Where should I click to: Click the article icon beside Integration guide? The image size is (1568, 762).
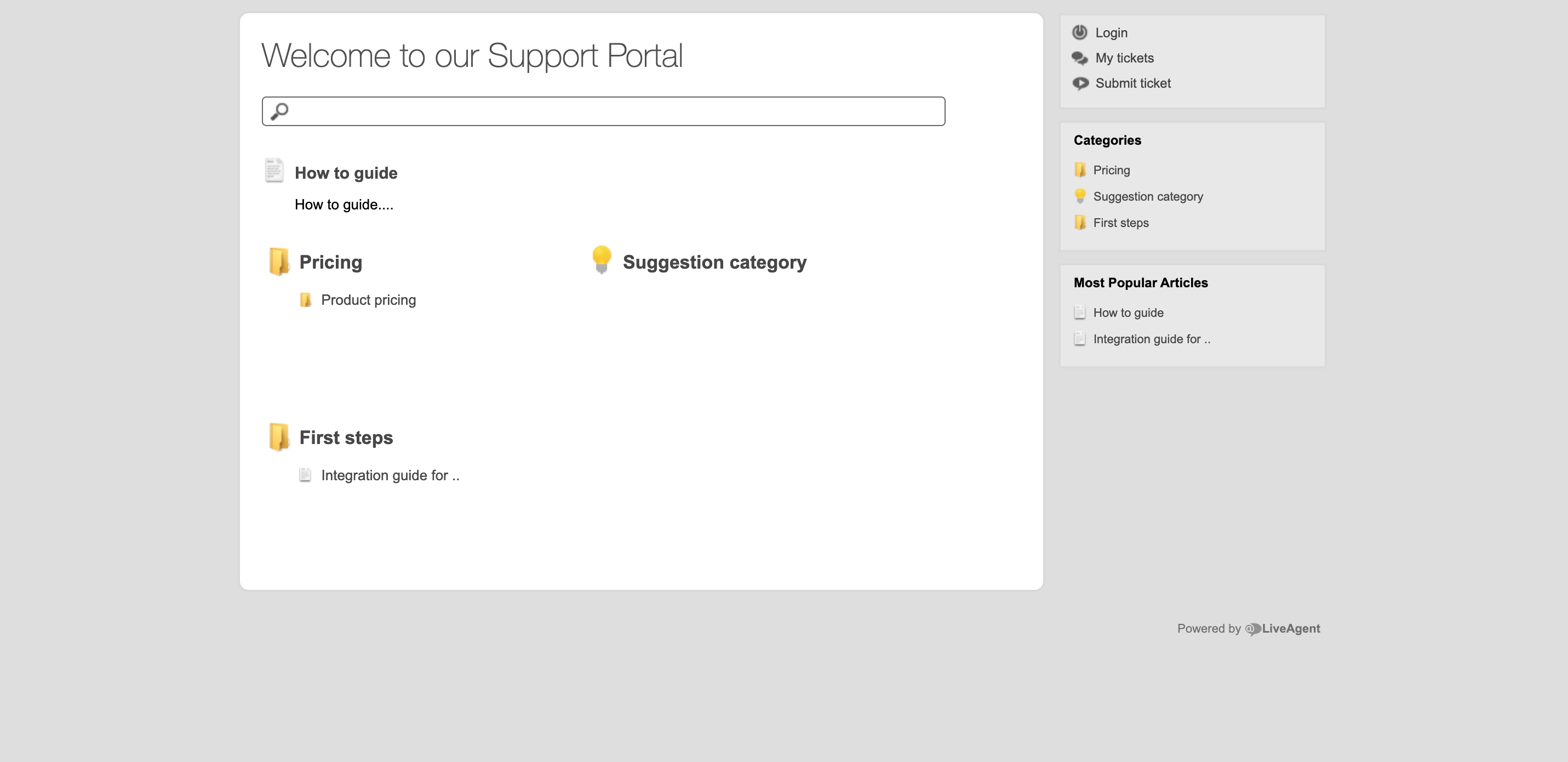[x=306, y=475]
